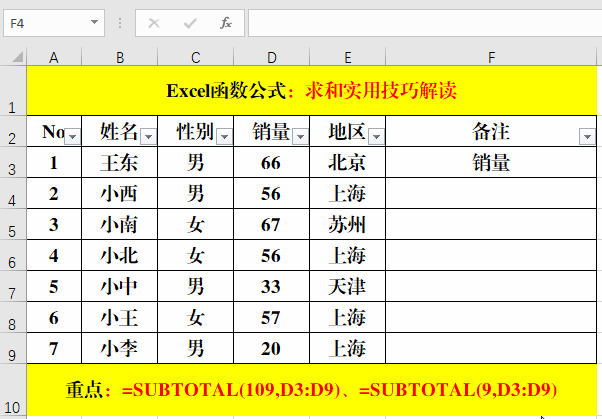Select the sales cell showing 20
Screen dimensions: 602x419
coord(271,348)
